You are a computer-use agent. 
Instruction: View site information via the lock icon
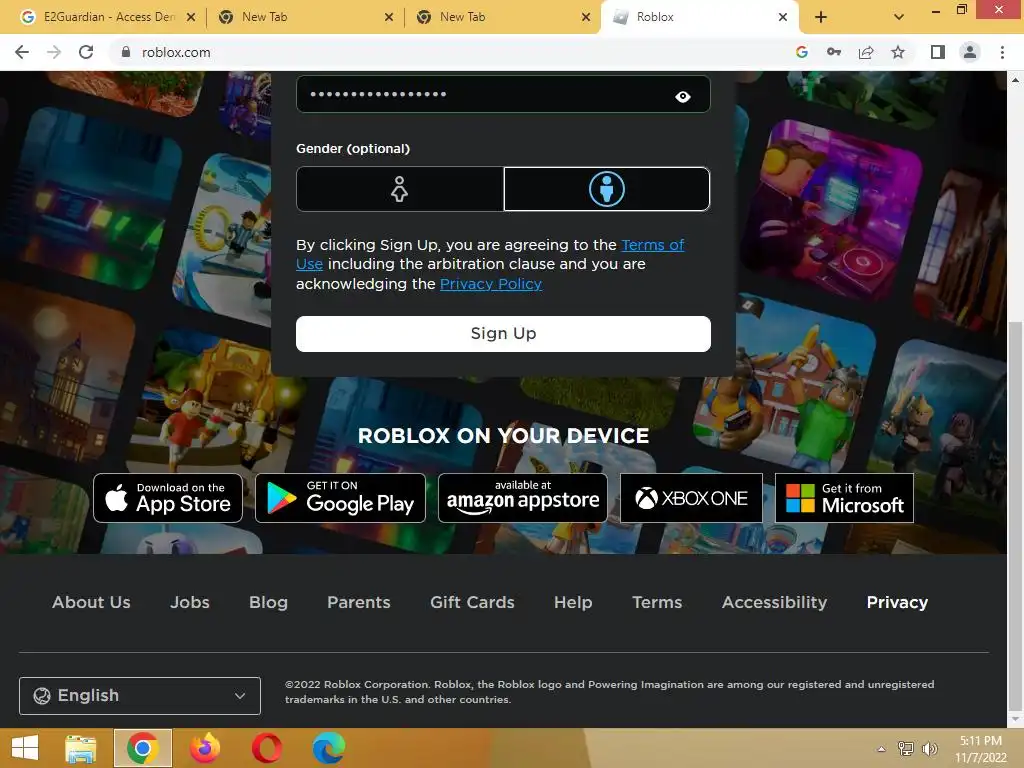click(x=126, y=52)
